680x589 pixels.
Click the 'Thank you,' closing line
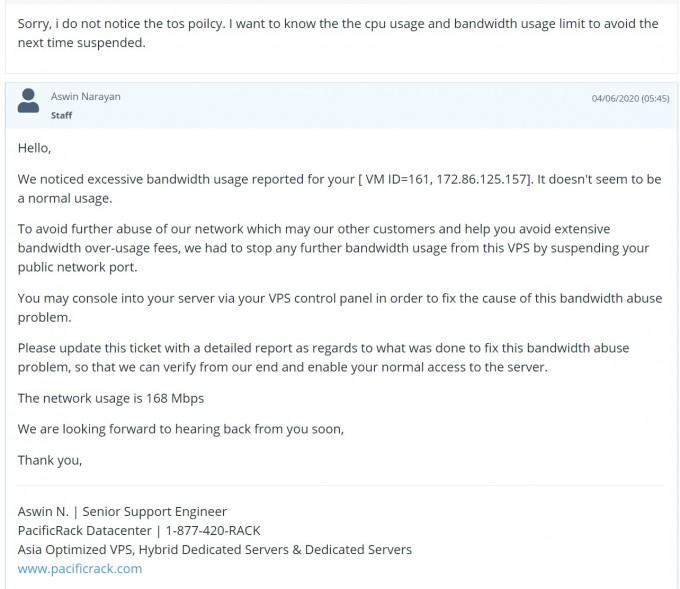pyautogui.click(x=50, y=460)
